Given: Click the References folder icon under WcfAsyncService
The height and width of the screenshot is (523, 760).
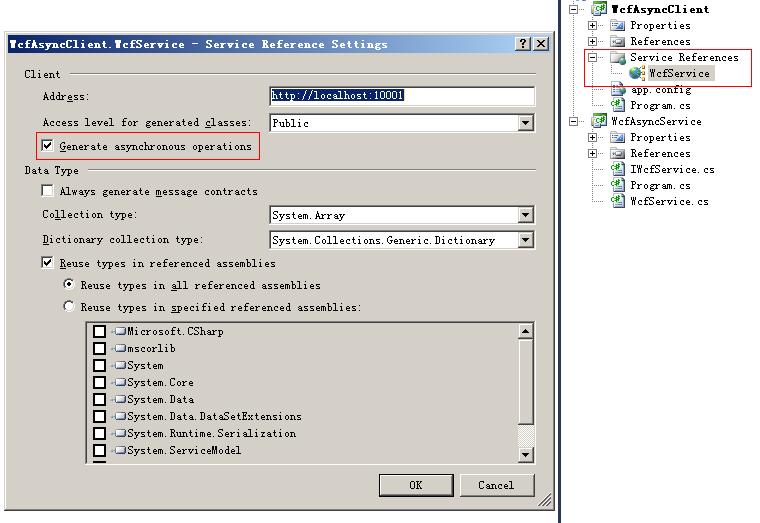Looking at the screenshot, I should 618,153.
